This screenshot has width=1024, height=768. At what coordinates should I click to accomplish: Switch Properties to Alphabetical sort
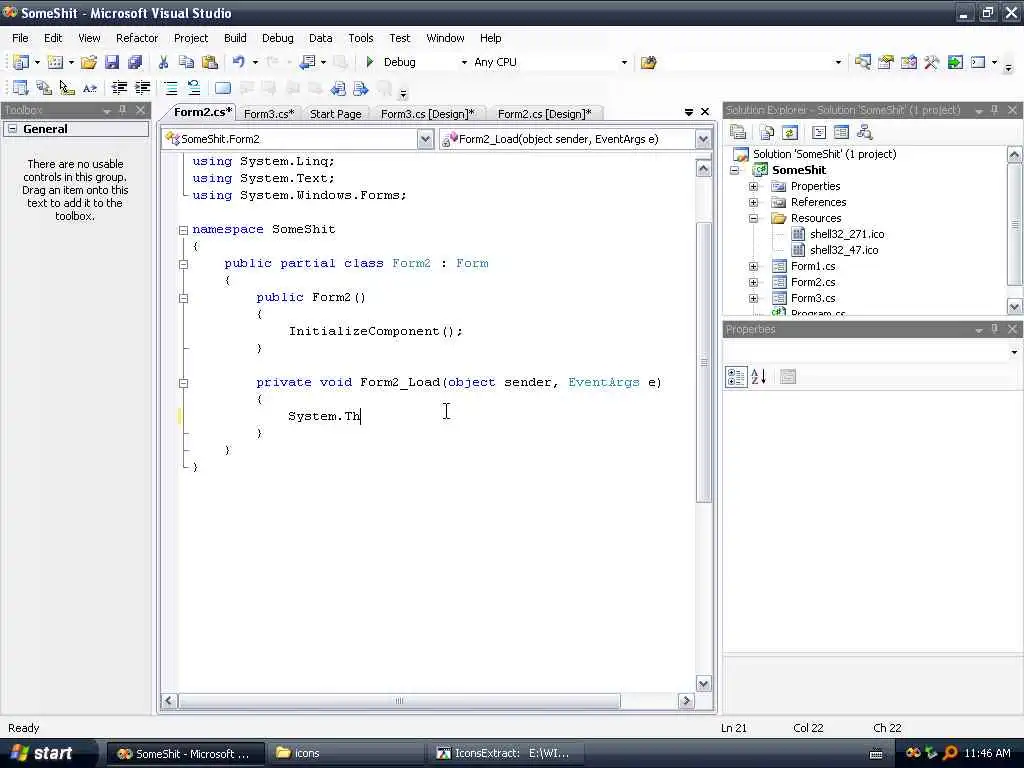point(758,376)
